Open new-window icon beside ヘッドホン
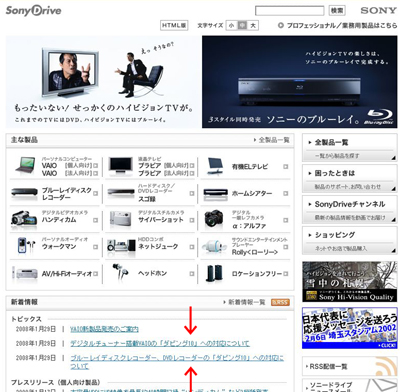400x392 pixels. coord(192,274)
